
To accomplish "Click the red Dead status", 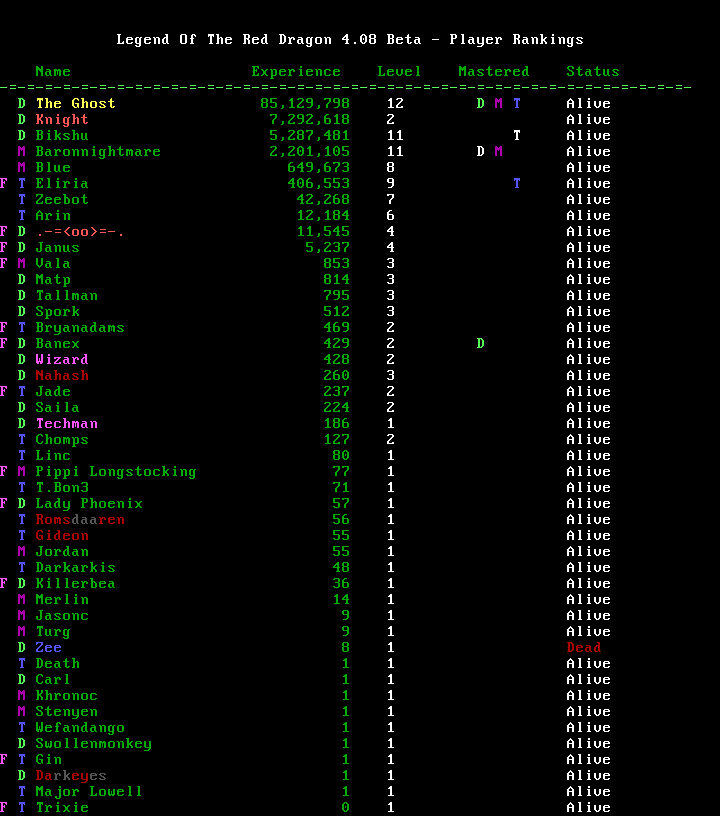I will [584, 648].
